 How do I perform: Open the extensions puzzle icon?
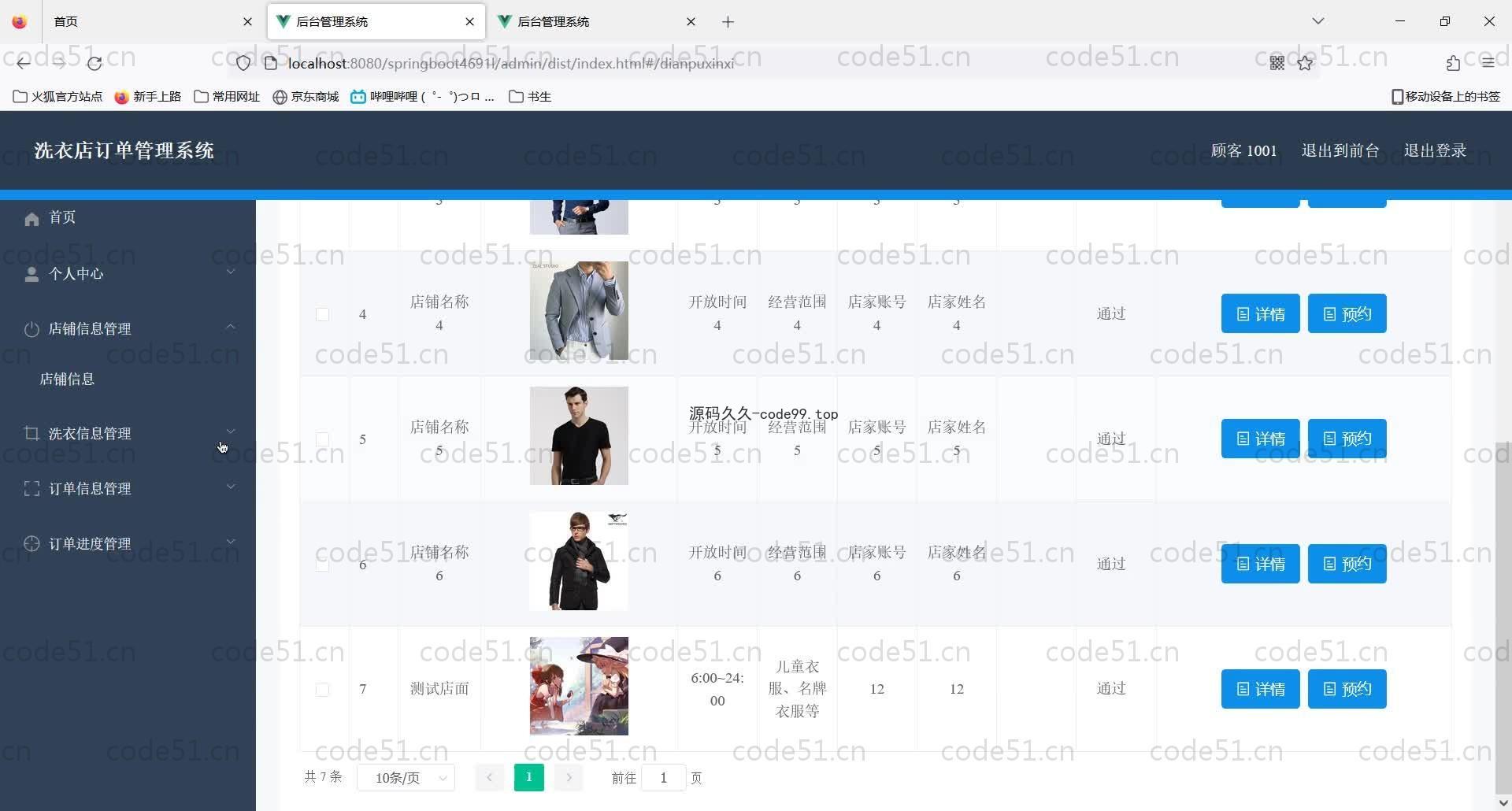point(1453,63)
